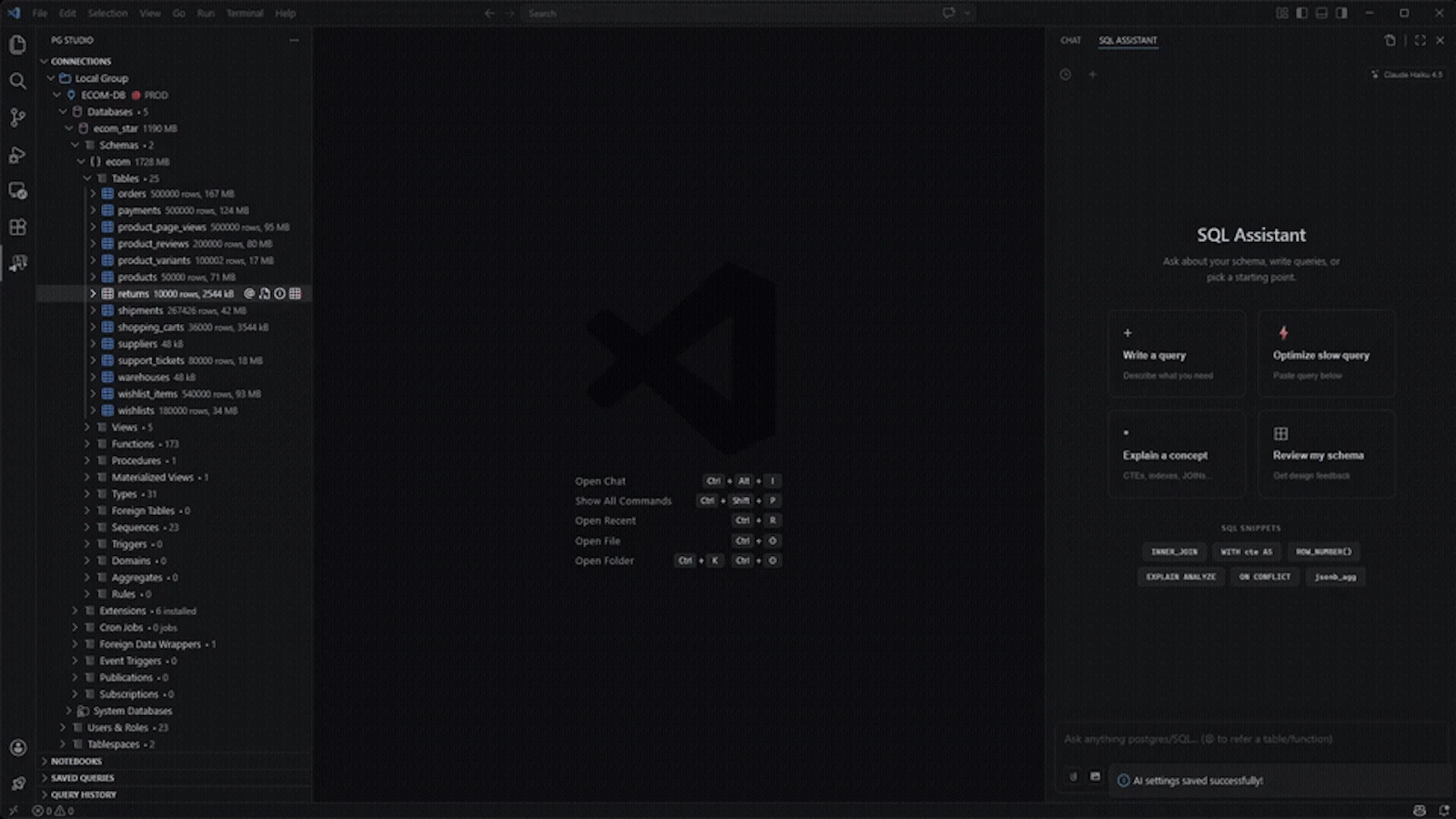
Task: Toggle the primary side bar layout button
Action: tap(1302, 14)
